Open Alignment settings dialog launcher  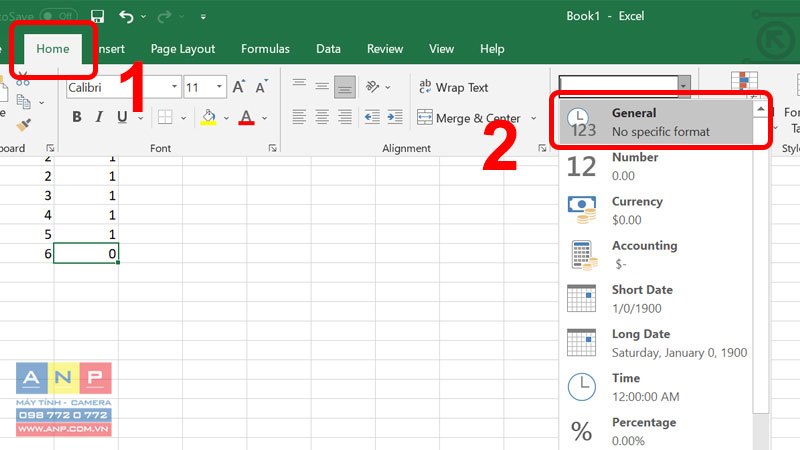[x=542, y=148]
